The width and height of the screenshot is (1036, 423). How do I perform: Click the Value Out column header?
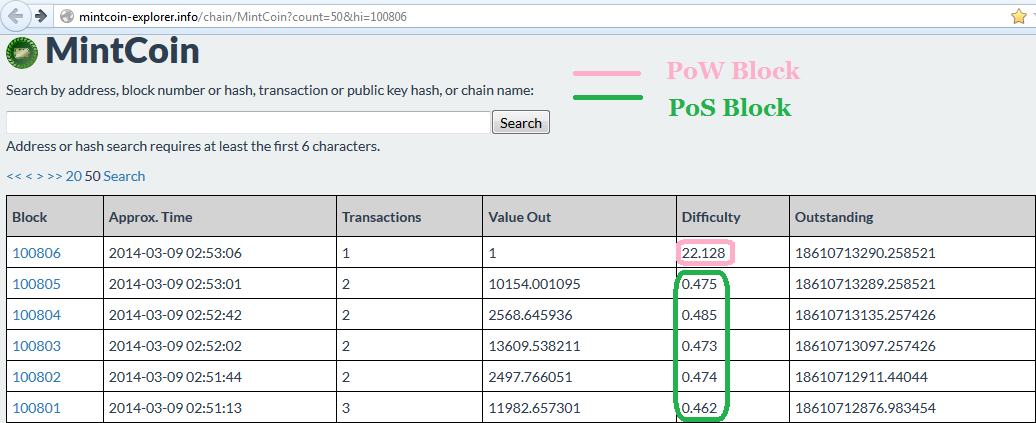pos(579,216)
